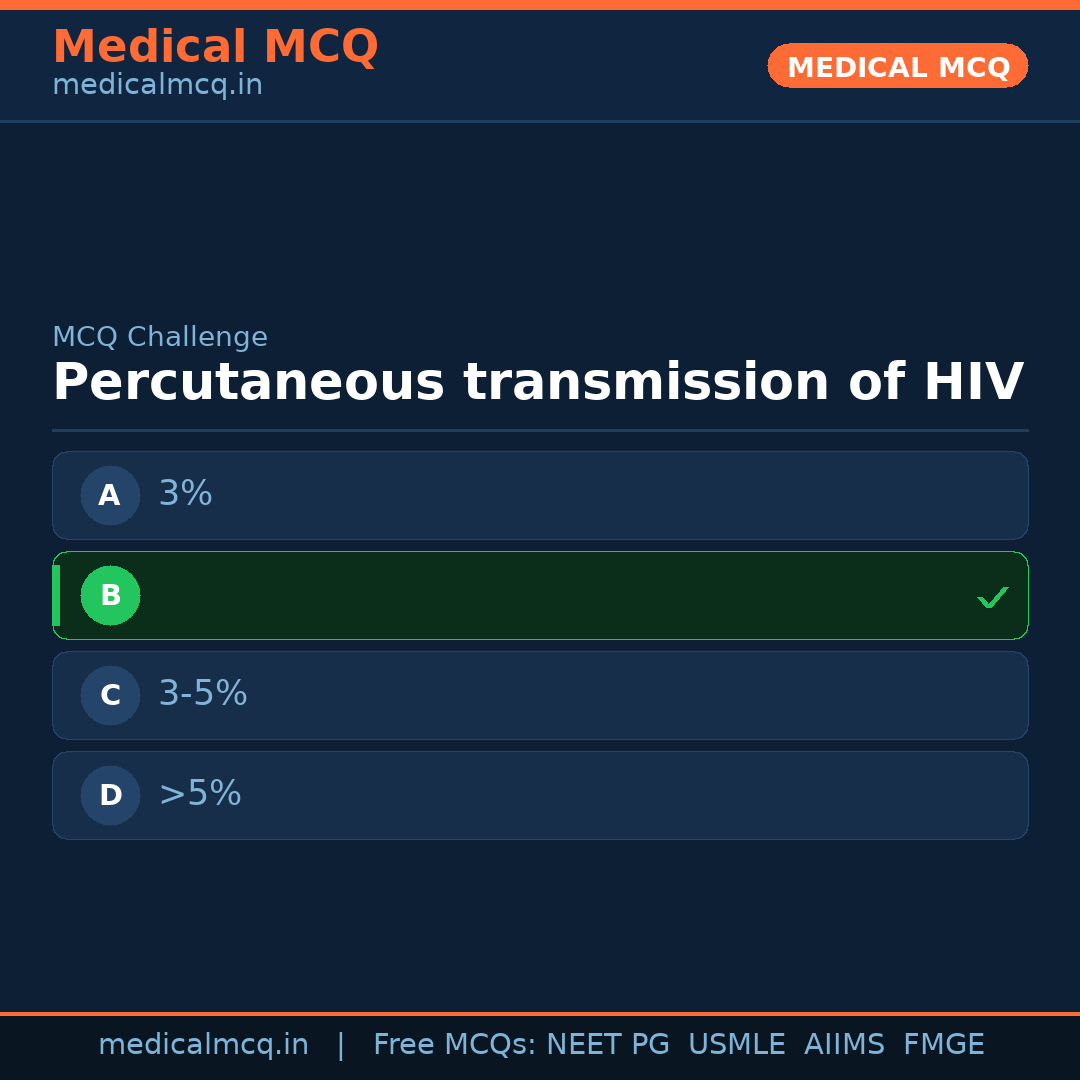Select the highlighted correct answer row B
This screenshot has height=1080, width=1080.
click(x=540, y=596)
